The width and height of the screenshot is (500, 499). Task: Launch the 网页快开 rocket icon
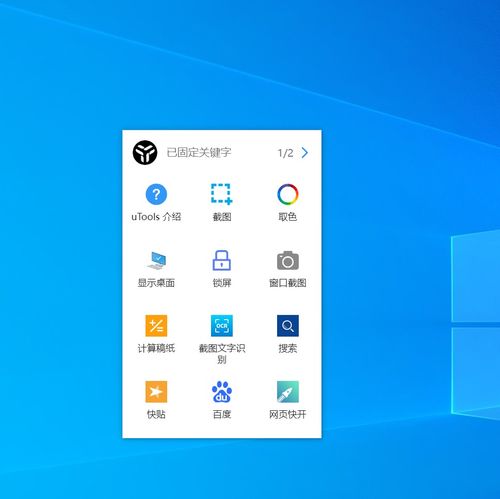288,392
